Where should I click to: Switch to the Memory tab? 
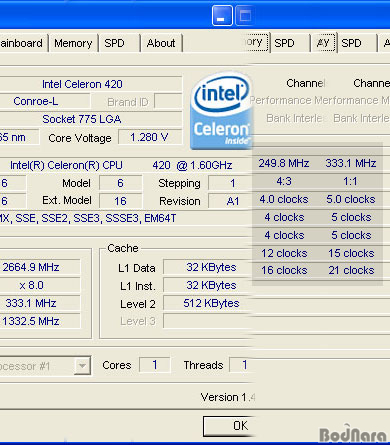(73, 43)
